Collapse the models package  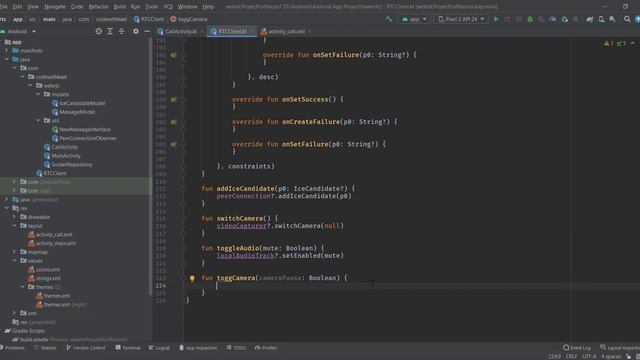click(x=38, y=94)
